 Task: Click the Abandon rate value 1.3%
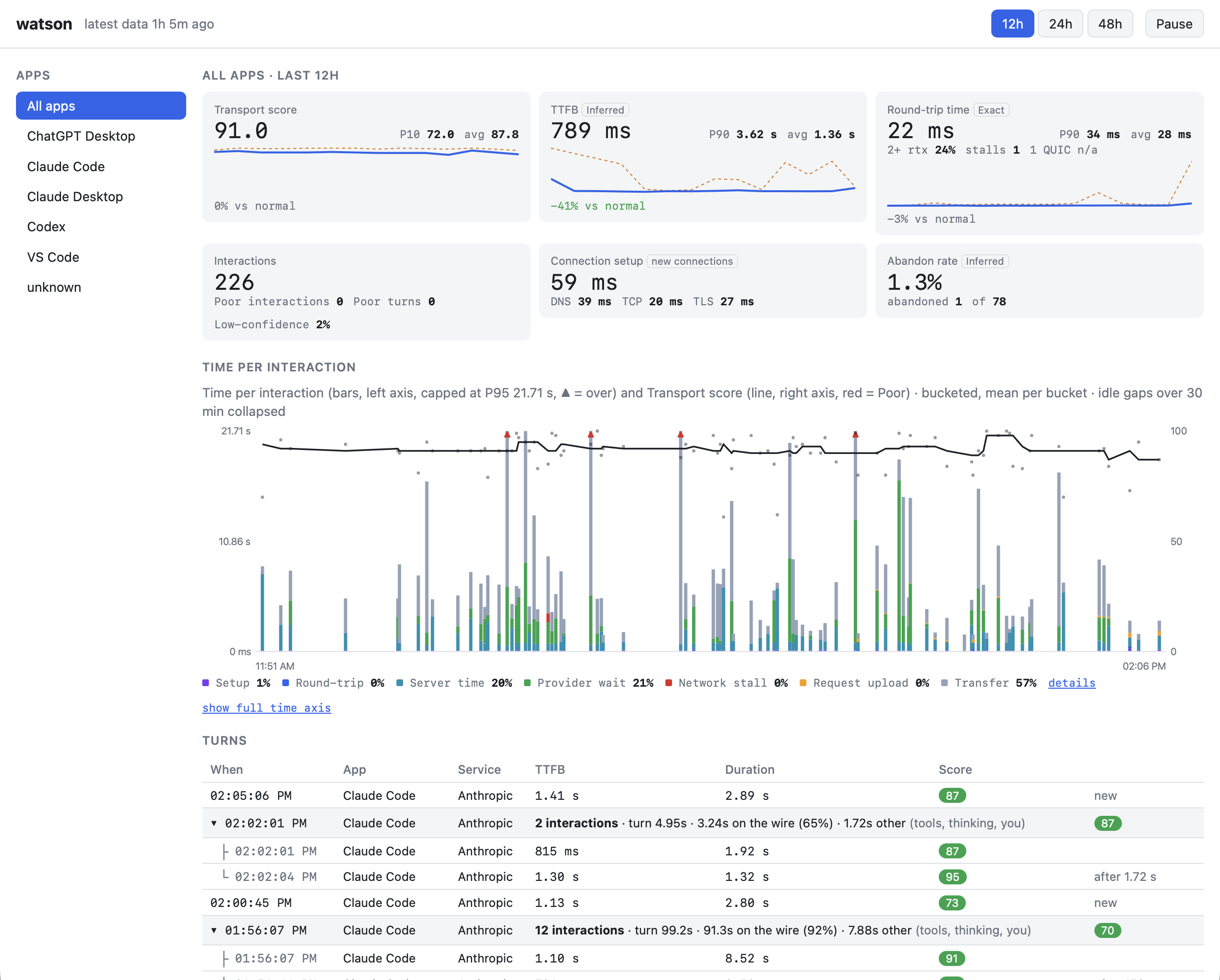[914, 282]
